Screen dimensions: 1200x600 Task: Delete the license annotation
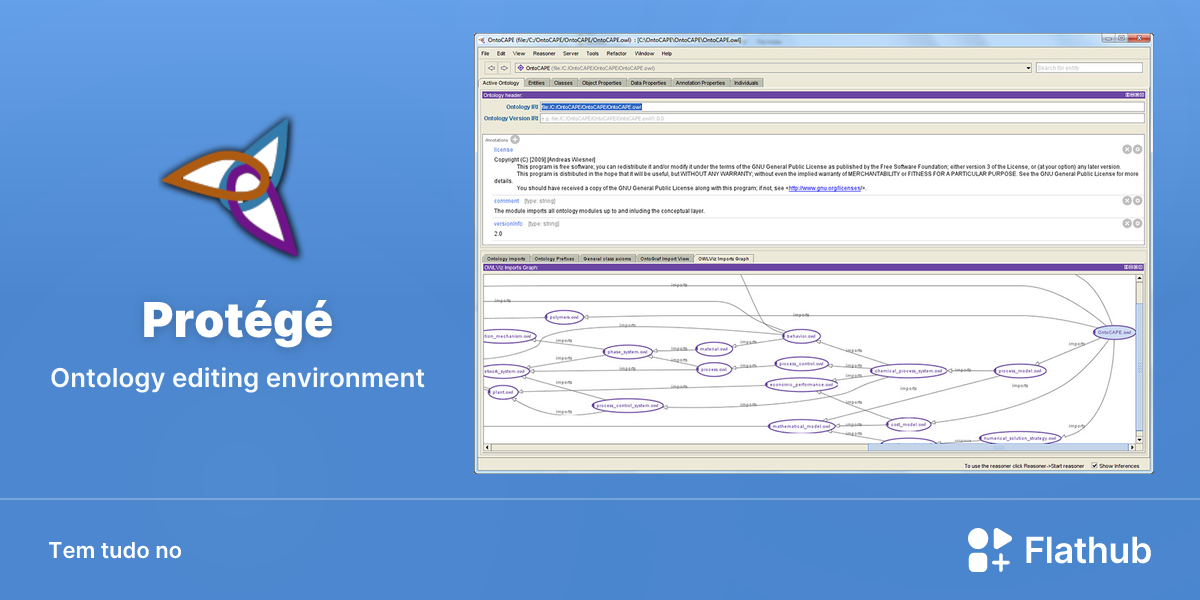(x=1126, y=149)
